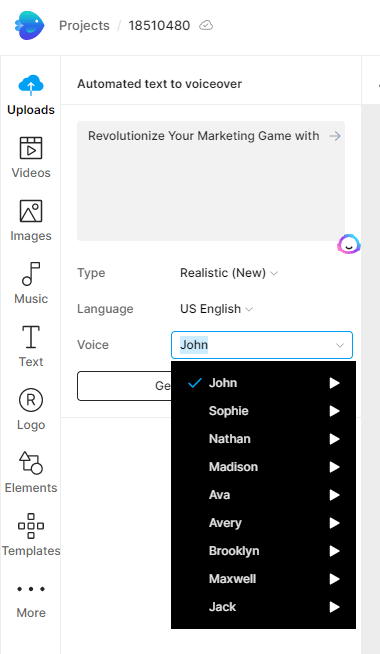Image resolution: width=380 pixels, height=654 pixels.
Task: Collapse the Voice dropdown chevron
Action: pyautogui.click(x=340, y=345)
